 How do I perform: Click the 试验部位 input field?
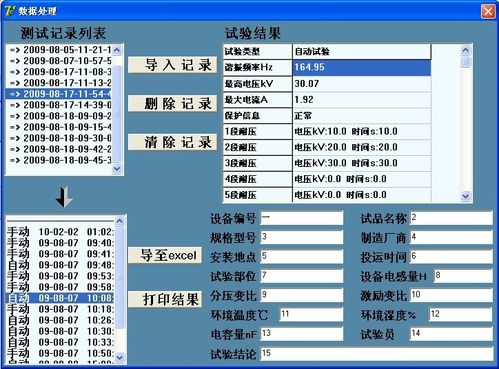click(x=301, y=276)
